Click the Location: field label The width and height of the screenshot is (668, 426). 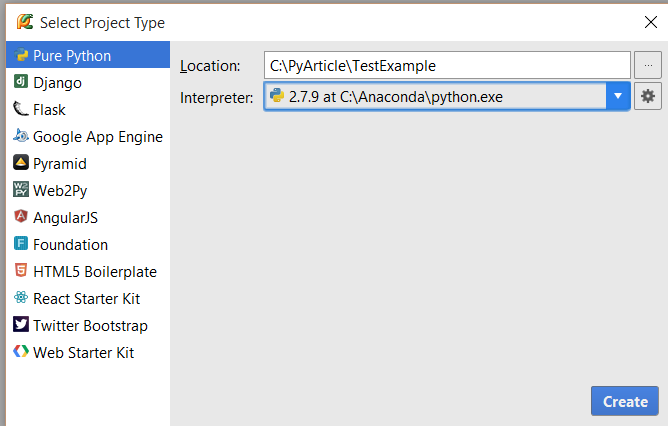tap(210, 66)
